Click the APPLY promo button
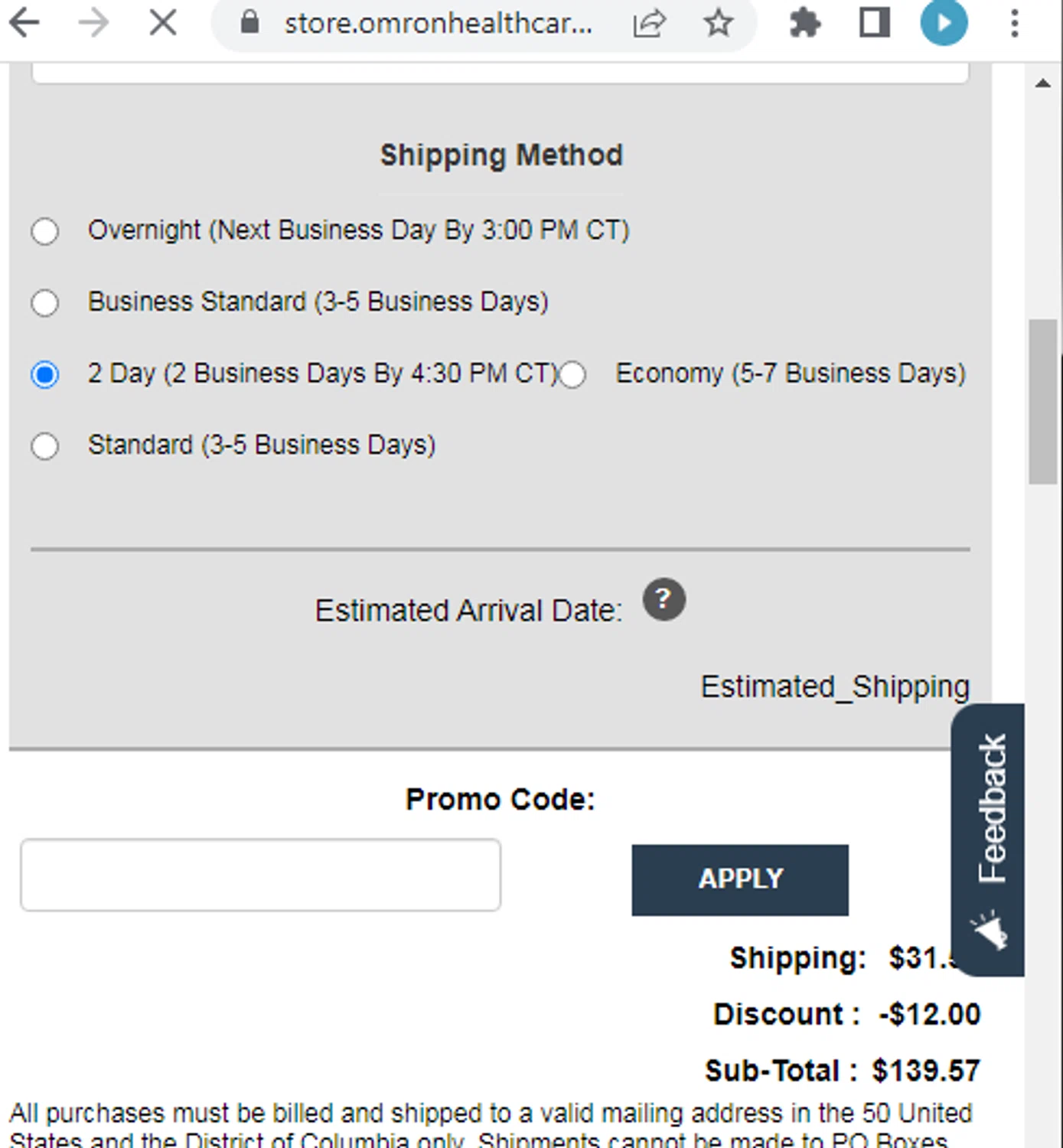Screen dimensions: 1063x1148 (740, 879)
